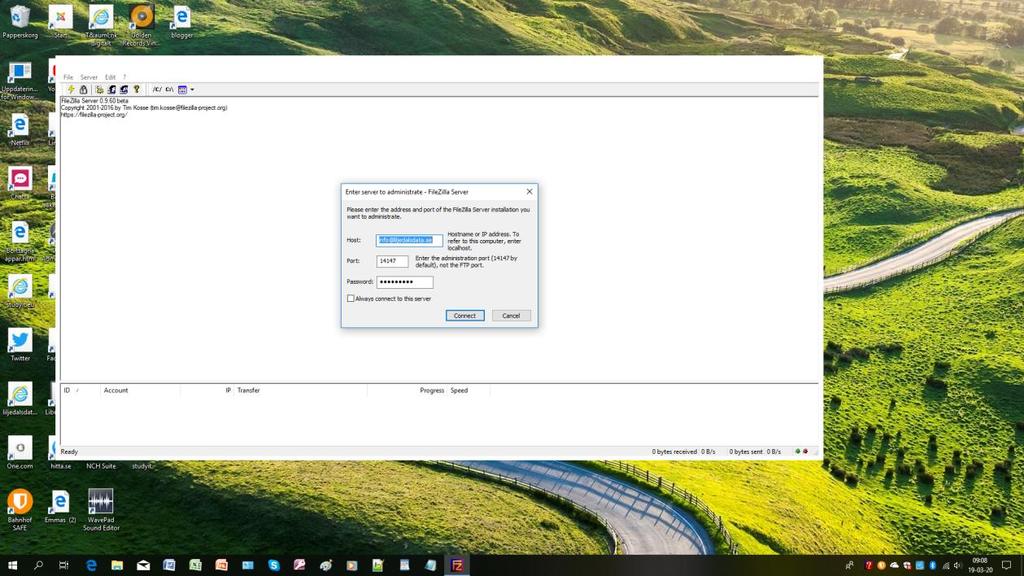Click the user list sorting toolbar icon
The height and width of the screenshot is (576, 1024).
182,89
